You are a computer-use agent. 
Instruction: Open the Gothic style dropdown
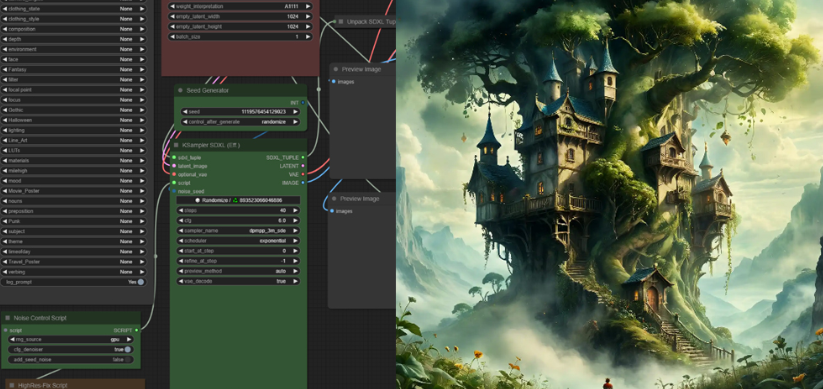[73, 110]
